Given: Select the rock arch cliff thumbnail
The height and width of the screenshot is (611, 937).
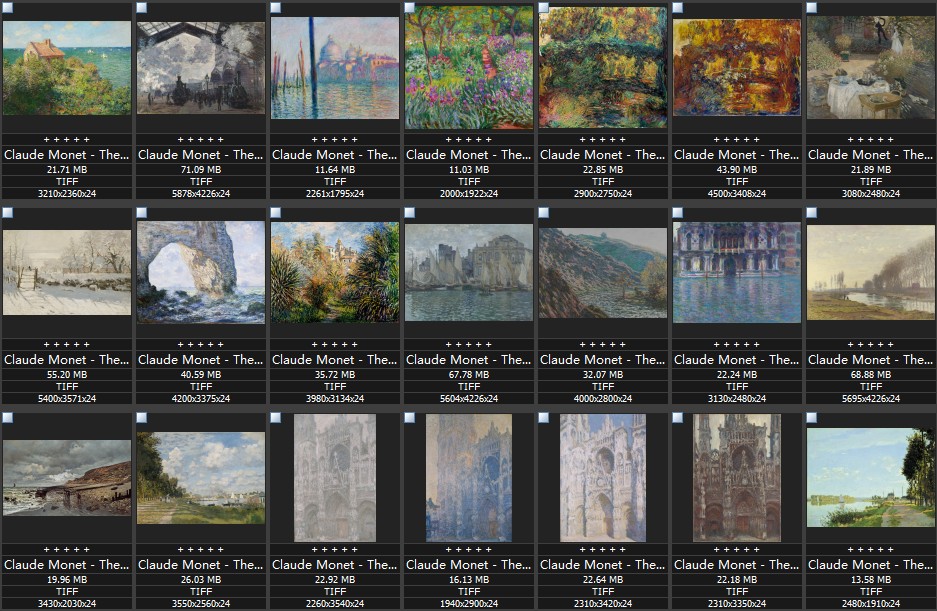Looking at the screenshot, I should coord(201,273).
